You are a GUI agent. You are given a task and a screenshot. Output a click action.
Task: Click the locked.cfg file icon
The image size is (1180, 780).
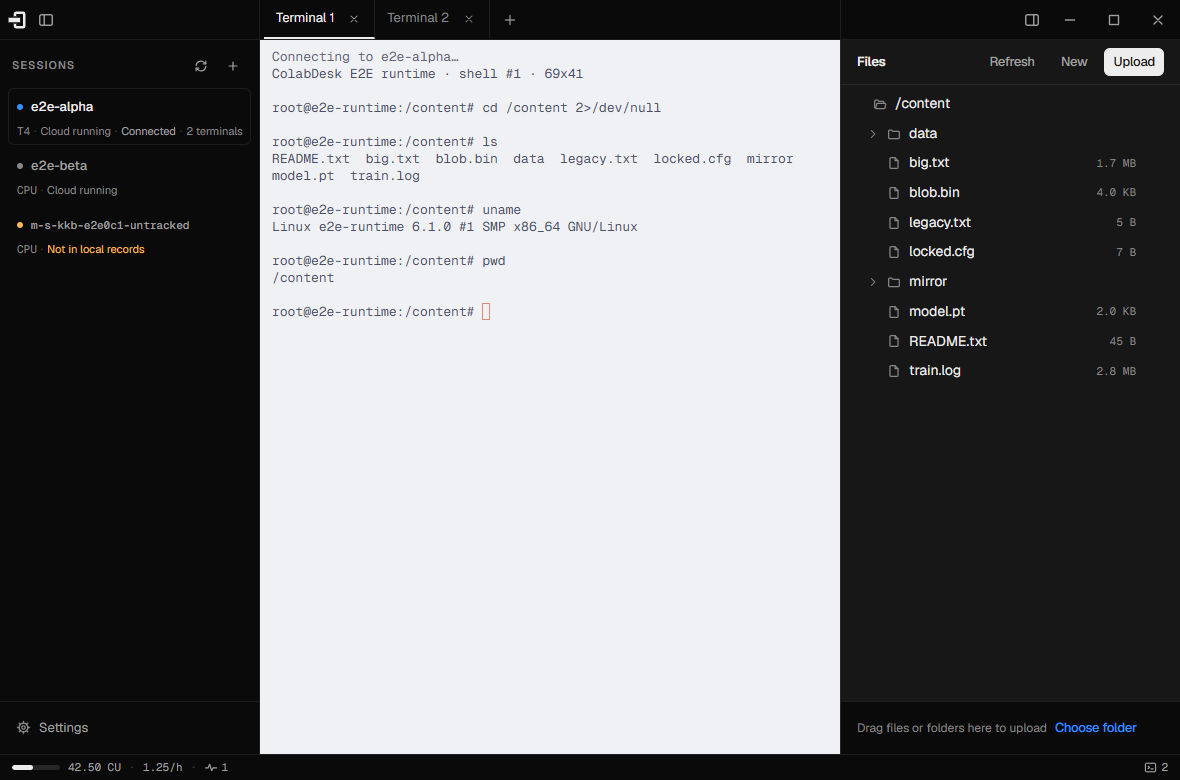(x=894, y=251)
